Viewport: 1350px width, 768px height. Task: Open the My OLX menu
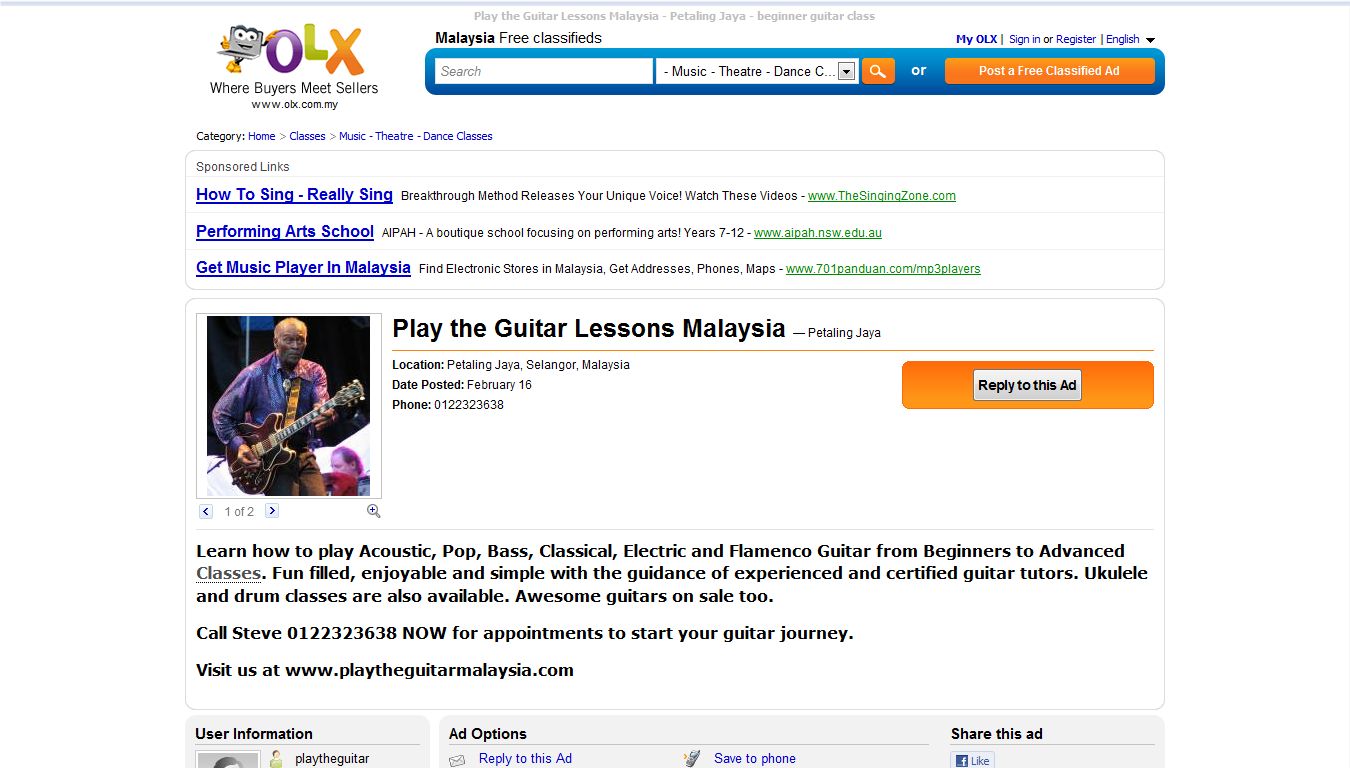(976, 39)
